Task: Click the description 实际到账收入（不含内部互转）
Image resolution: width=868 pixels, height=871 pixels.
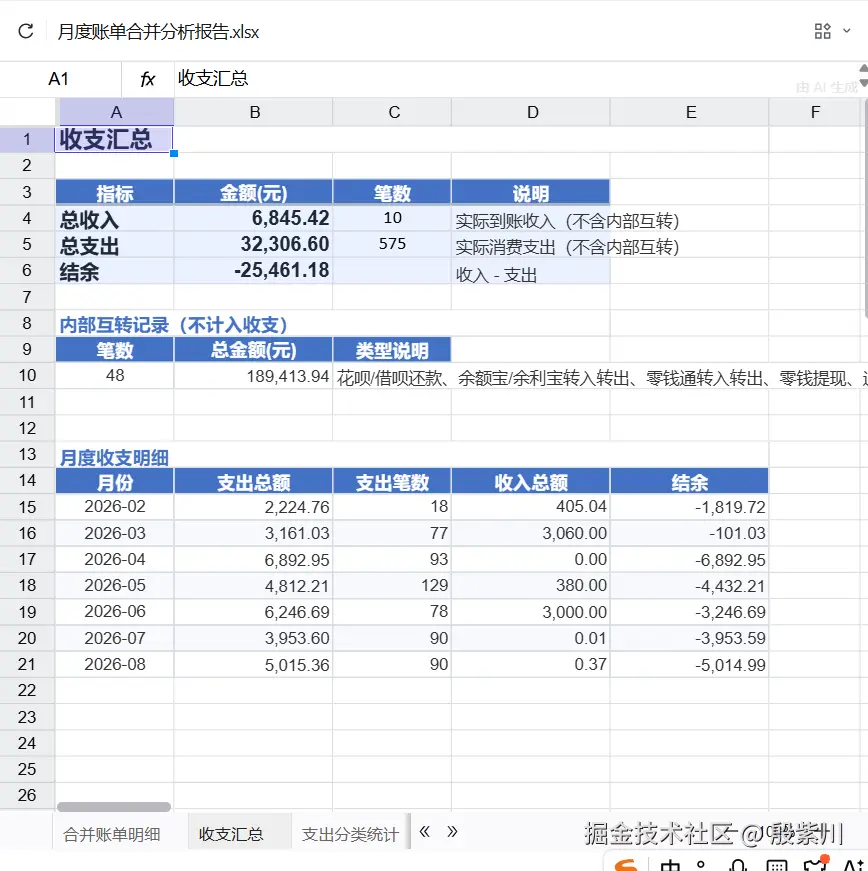Action: (567, 221)
